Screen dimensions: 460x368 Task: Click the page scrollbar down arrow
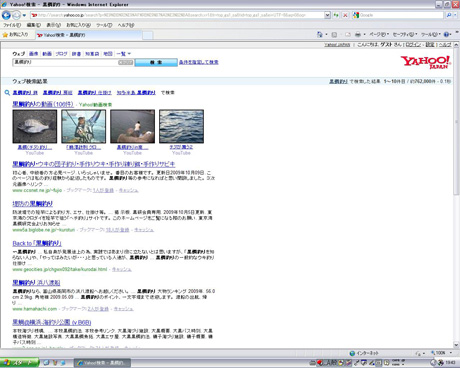(456, 345)
